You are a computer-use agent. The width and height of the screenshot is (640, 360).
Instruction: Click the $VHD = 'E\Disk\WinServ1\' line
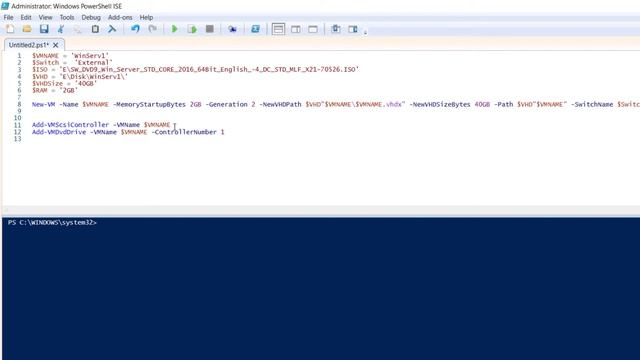point(80,76)
